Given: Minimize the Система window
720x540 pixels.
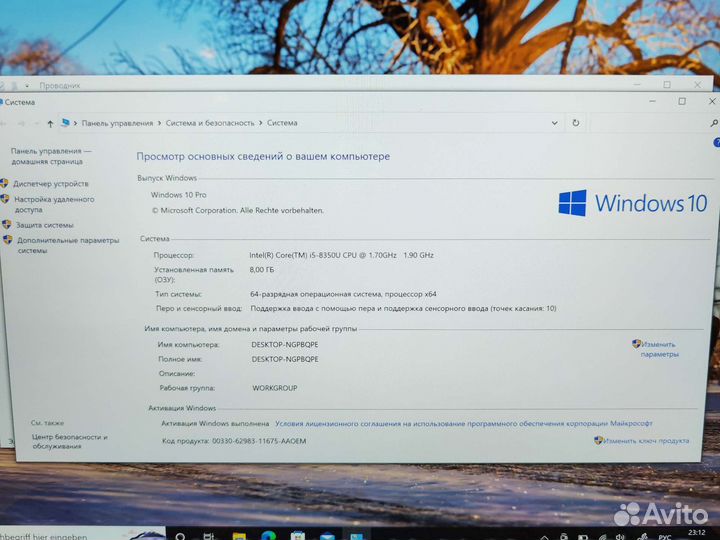Looking at the screenshot, I should click(x=652, y=101).
